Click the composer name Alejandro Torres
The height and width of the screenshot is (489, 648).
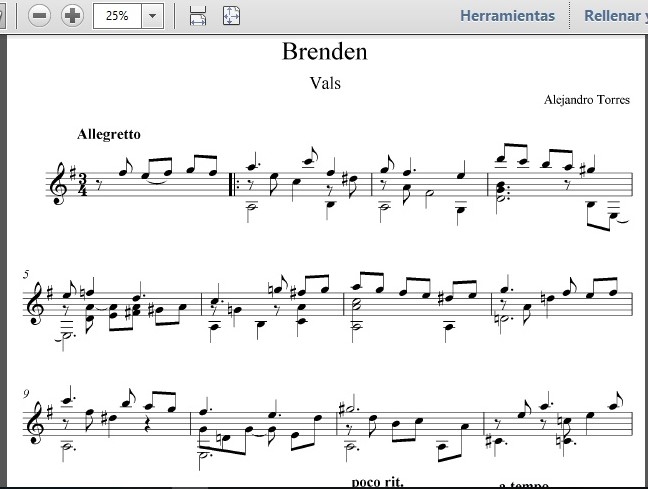click(x=587, y=100)
